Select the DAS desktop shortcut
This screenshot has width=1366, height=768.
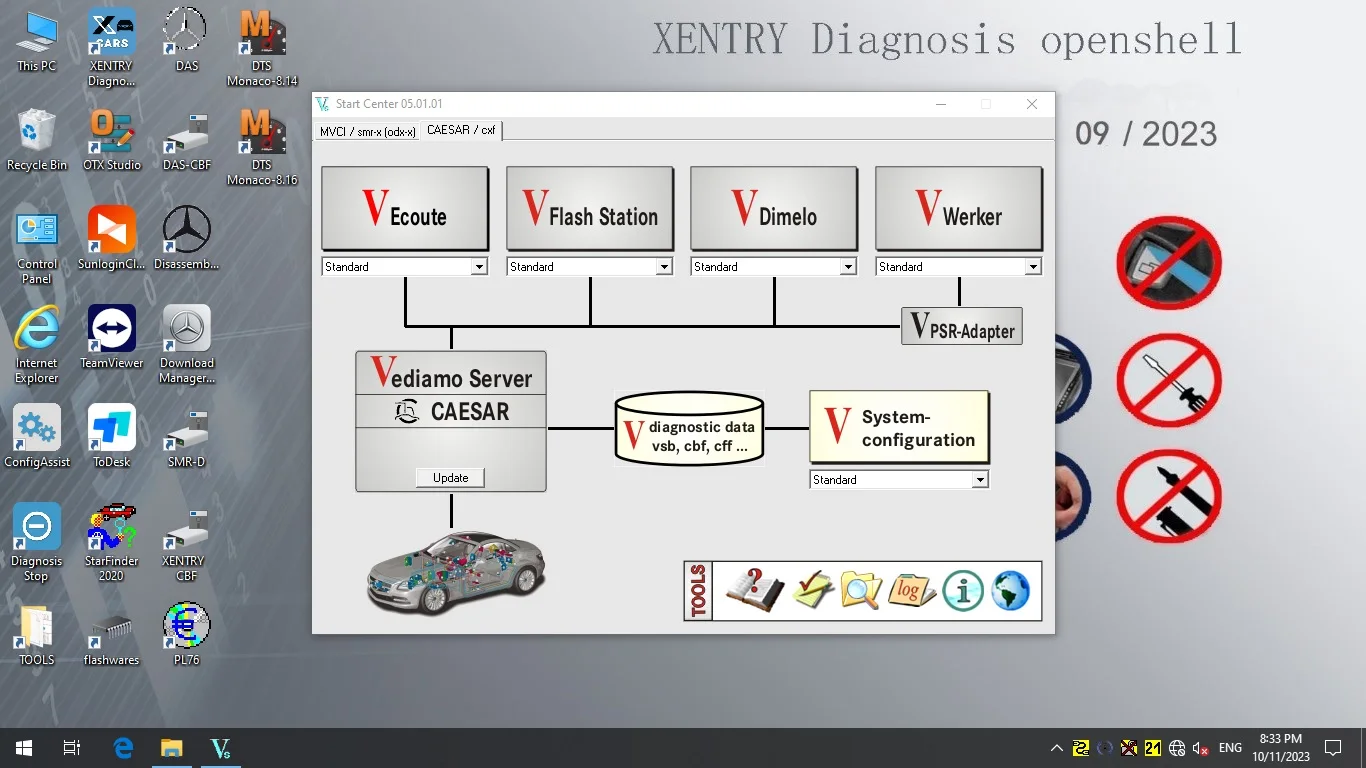pyautogui.click(x=187, y=40)
